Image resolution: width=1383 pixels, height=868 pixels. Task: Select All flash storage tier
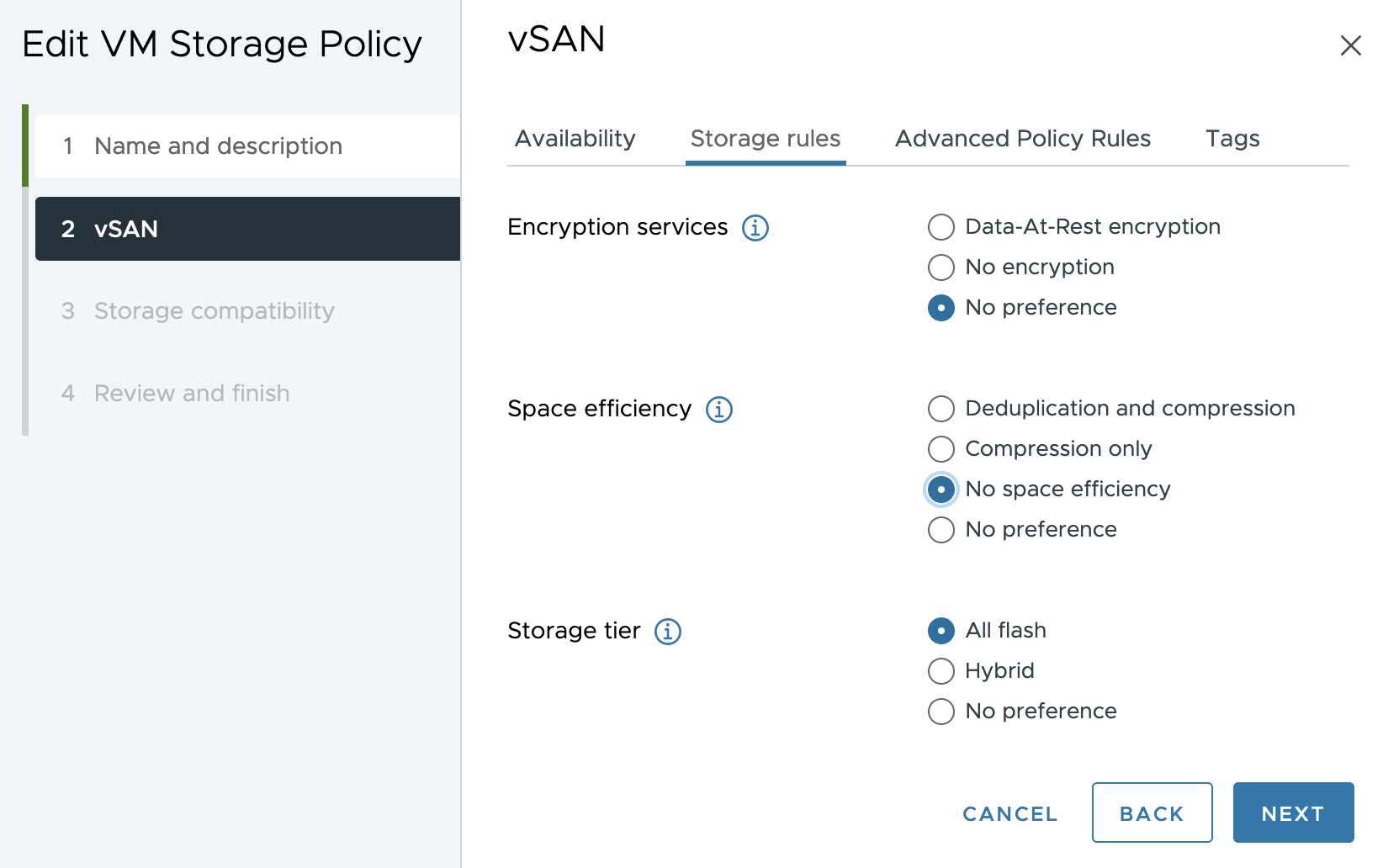[x=941, y=631]
